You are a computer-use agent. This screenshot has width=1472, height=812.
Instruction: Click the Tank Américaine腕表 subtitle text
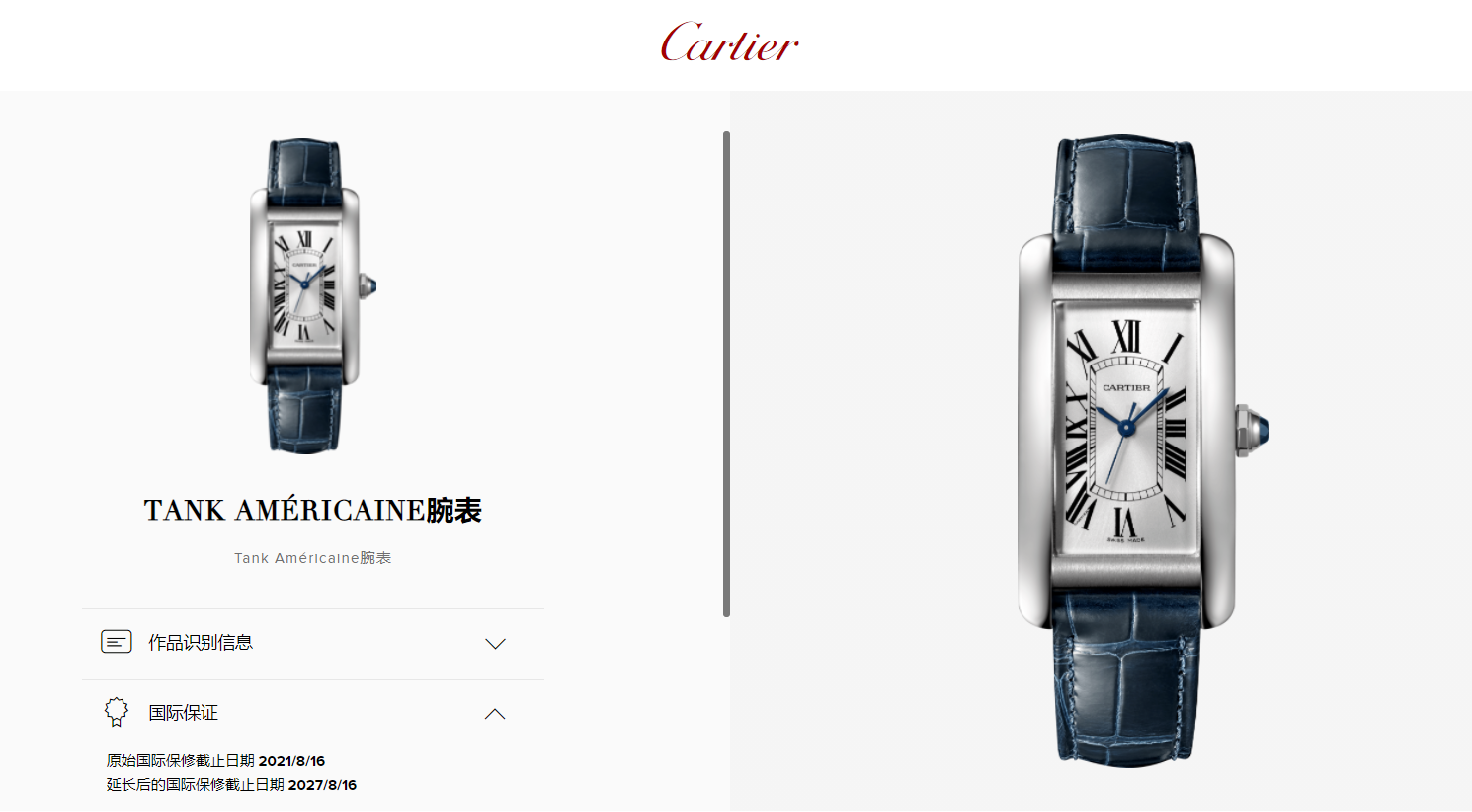coord(312,558)
